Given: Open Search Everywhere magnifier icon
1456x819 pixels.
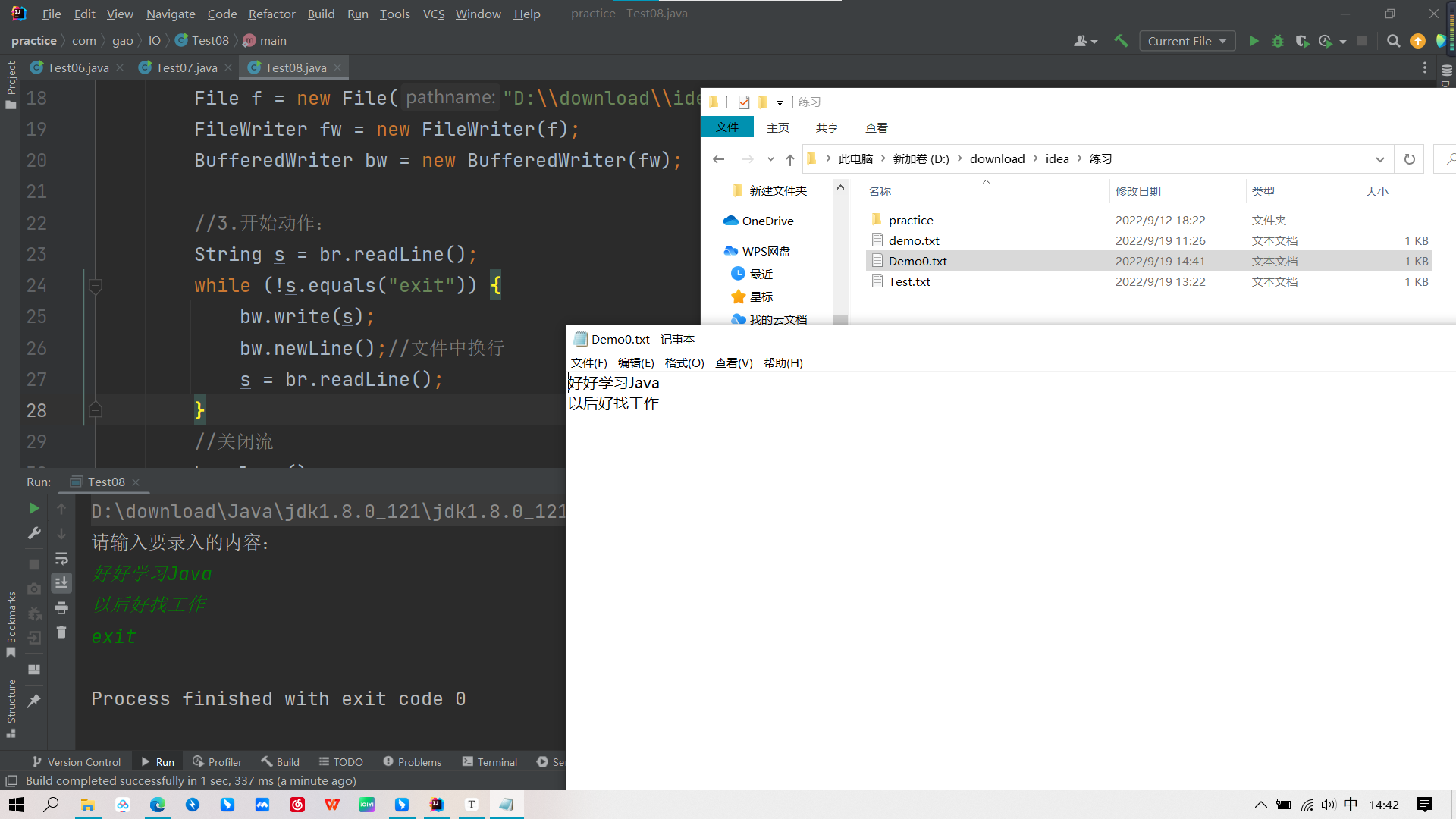Looking at the screenshot, I should coord(1393,41).
